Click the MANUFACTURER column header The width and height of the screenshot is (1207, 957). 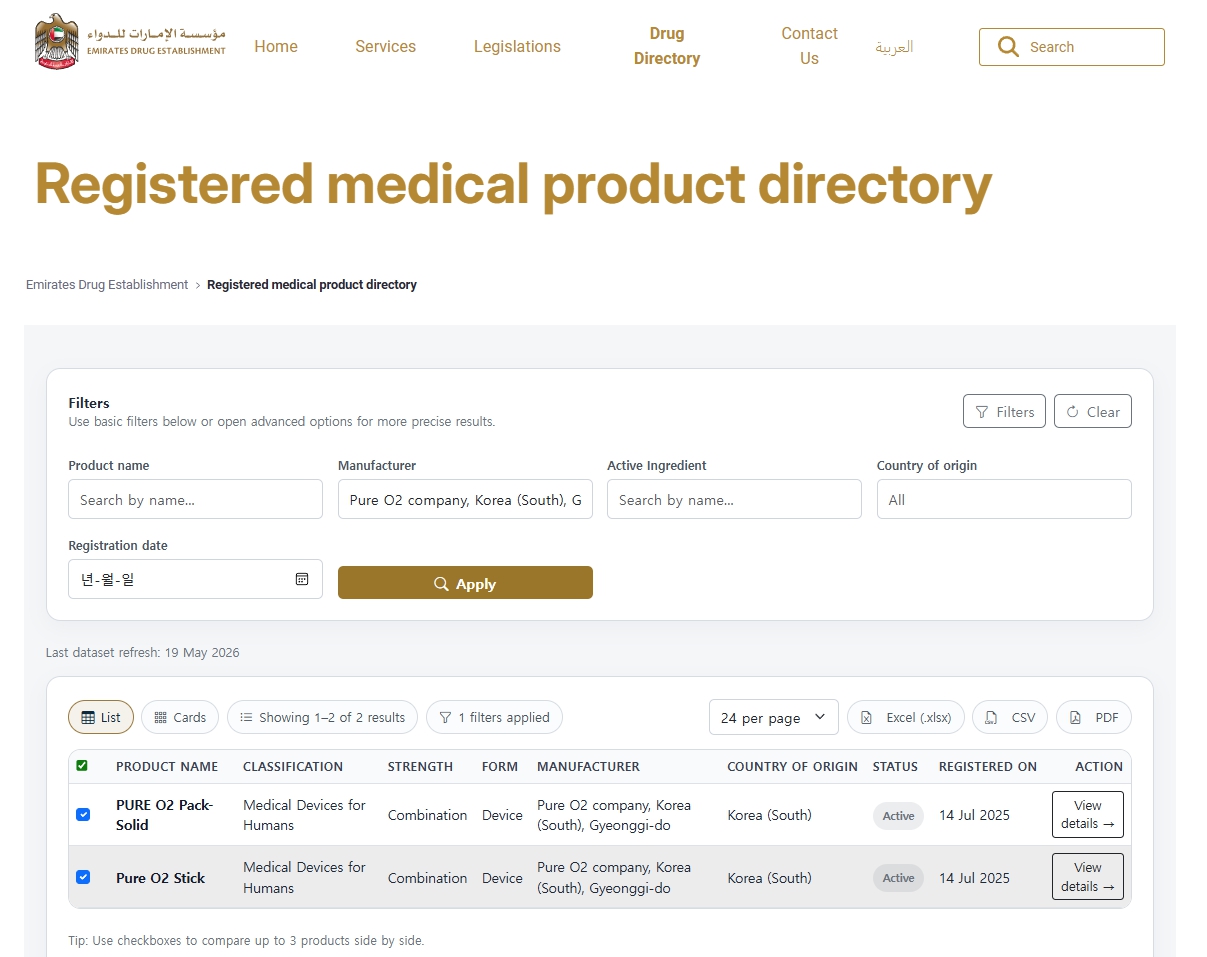[x=588, y=767]
